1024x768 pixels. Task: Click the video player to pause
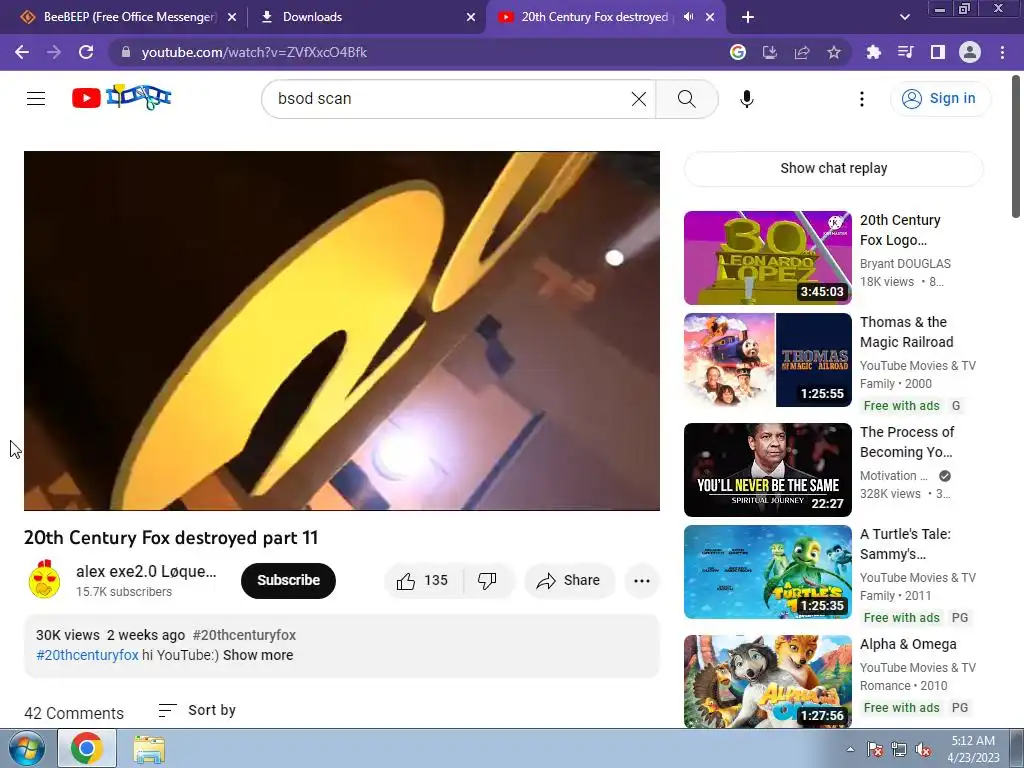[x=342, y=330]
